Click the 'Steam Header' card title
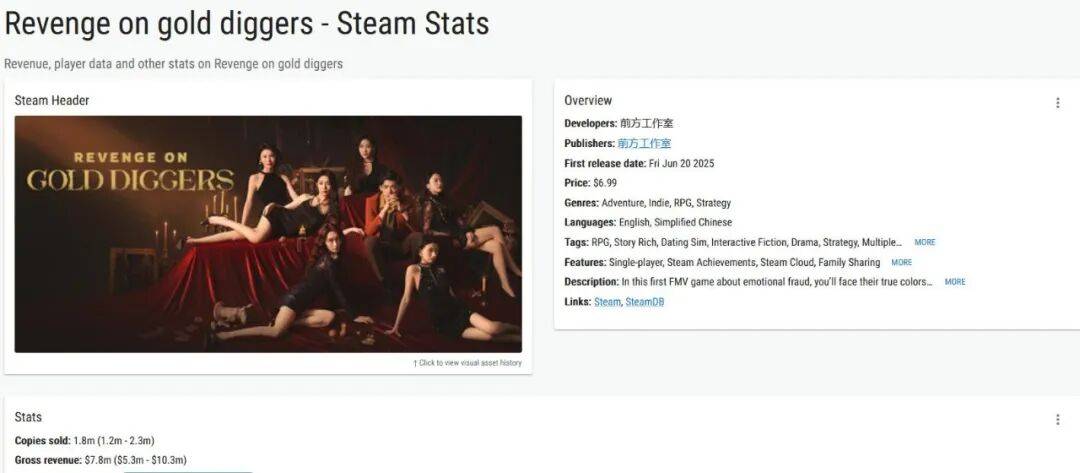 [52, 101]
